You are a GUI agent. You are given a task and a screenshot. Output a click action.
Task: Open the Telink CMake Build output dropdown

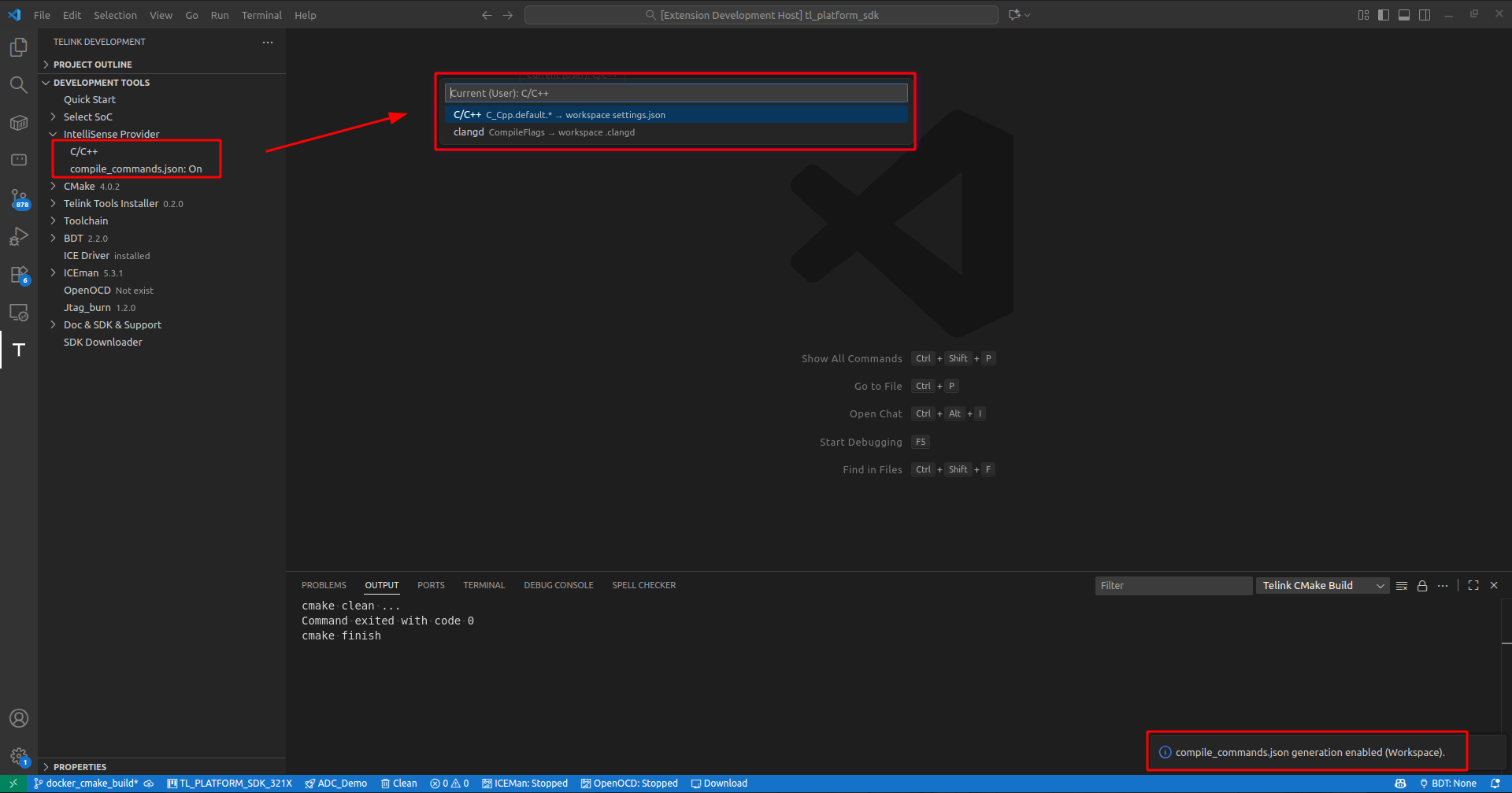click(1323, 586)
